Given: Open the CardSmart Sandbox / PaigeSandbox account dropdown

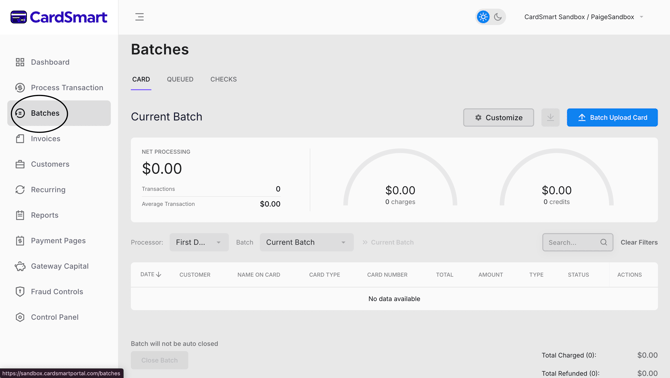Looking at the screenshot, I should (584, 17).
